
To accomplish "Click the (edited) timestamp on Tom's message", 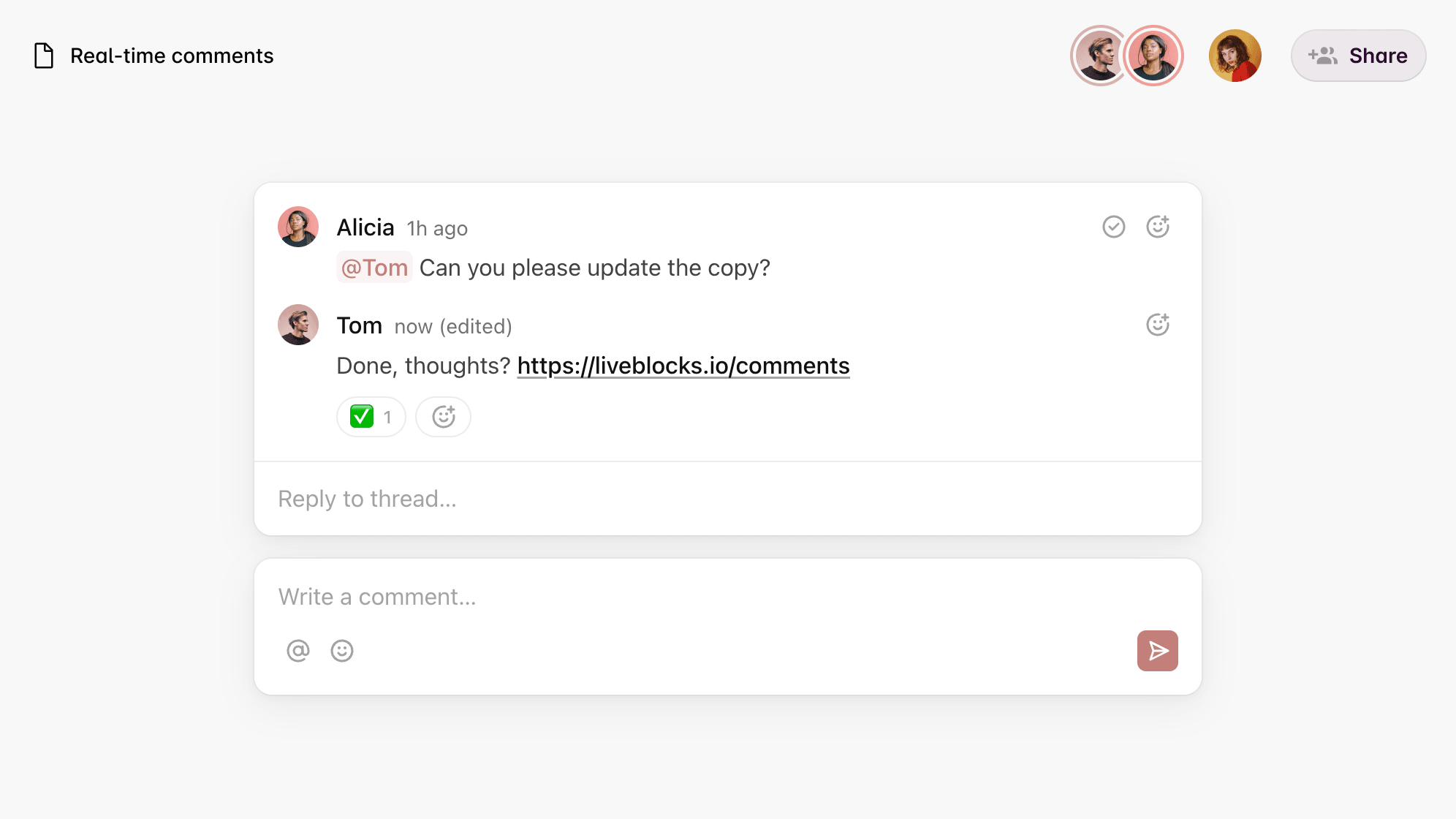I will [x=475, y=326].
